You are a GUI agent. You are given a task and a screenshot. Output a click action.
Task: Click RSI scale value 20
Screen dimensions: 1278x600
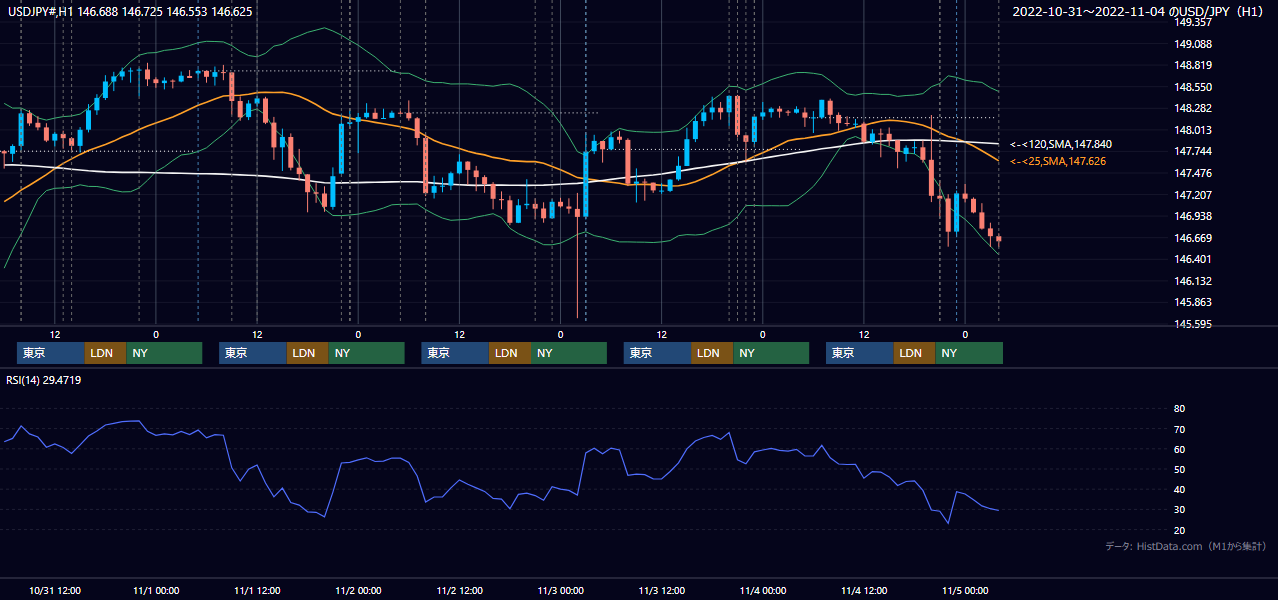(1179, 530)
